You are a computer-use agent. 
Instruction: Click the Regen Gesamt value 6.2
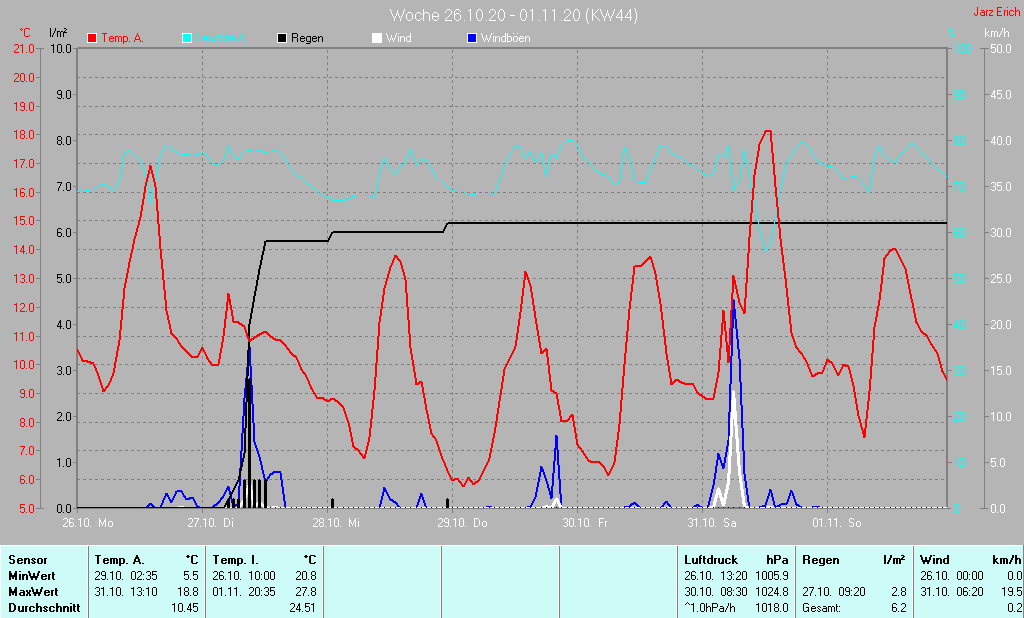(x=898, y=608)
